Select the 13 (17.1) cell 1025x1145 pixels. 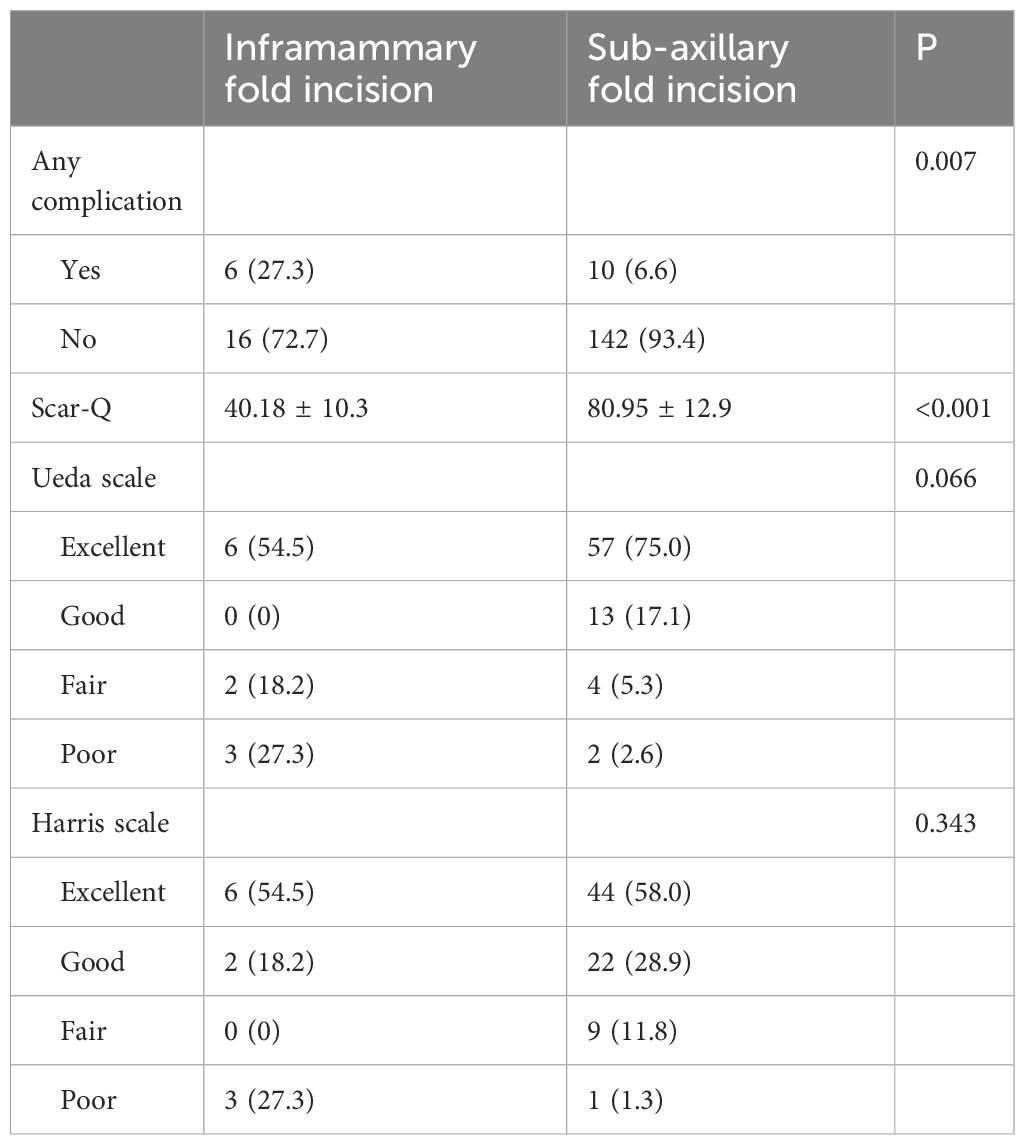639,616
